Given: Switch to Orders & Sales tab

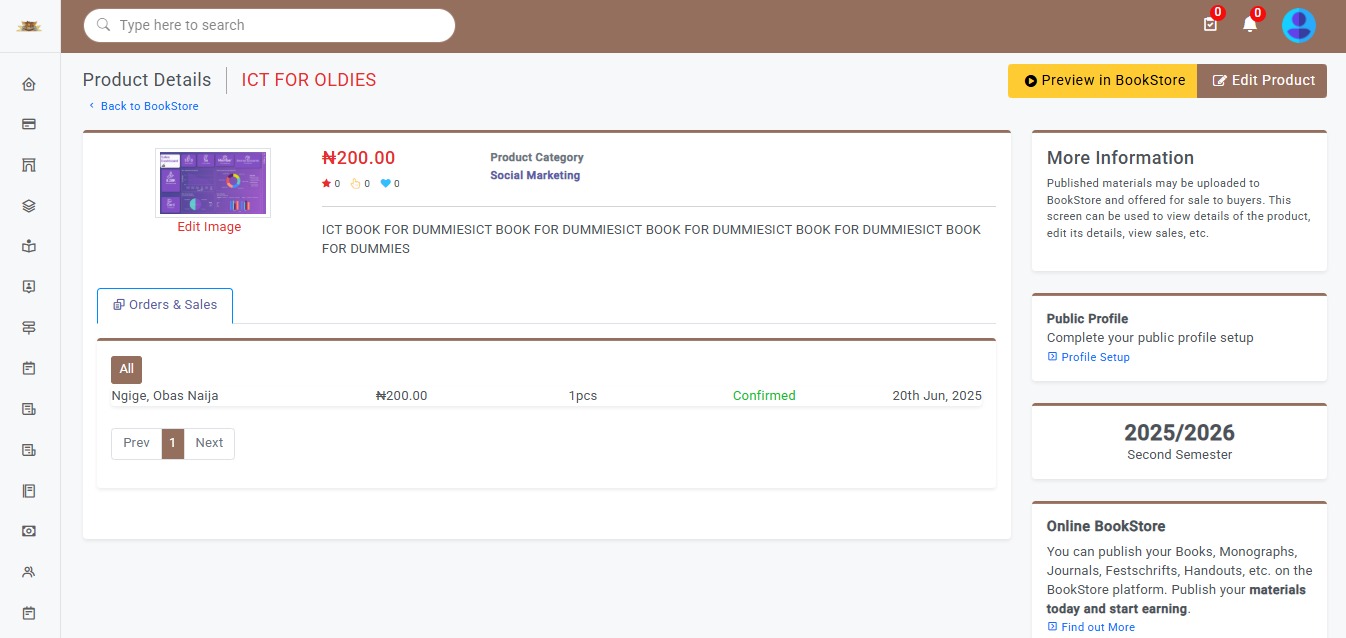Looking at the screenshot, I should click(x=165, y=305).
